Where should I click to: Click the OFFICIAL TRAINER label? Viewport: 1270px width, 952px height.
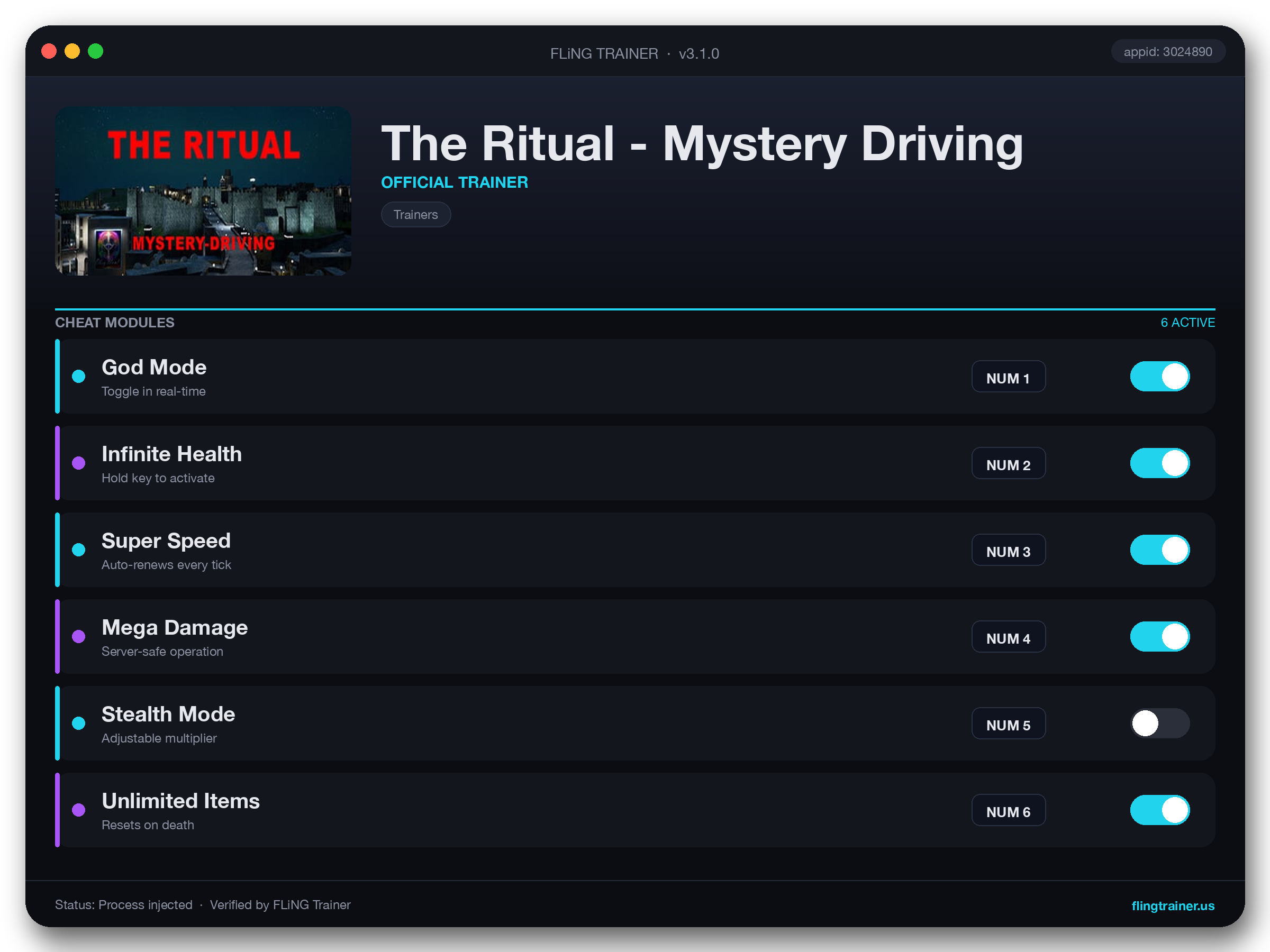point(455,182)
